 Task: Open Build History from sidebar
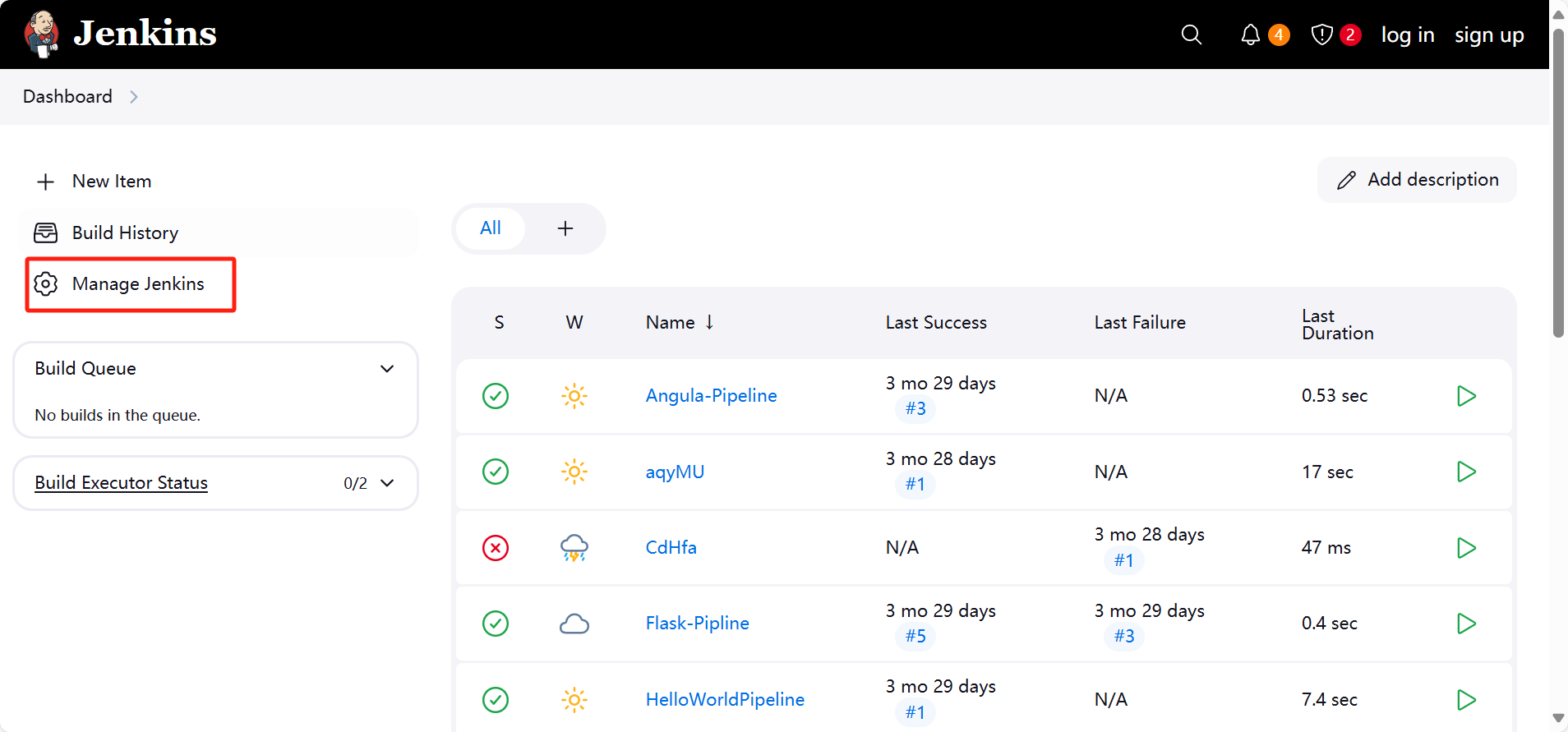(125, 232)
